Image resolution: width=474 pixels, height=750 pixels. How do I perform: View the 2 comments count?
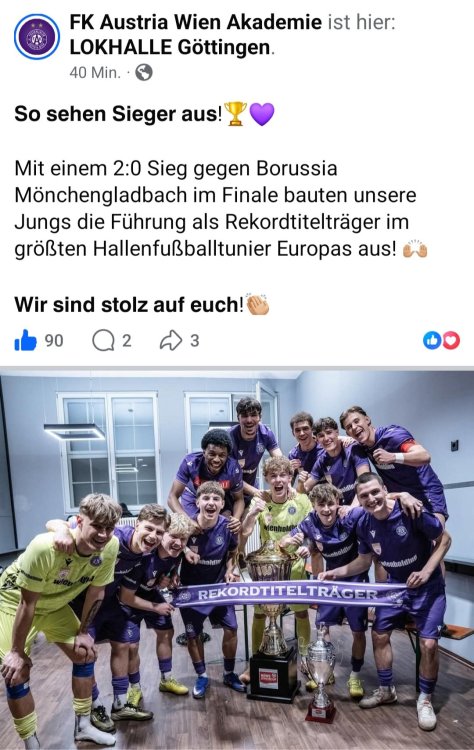[126, 341]
